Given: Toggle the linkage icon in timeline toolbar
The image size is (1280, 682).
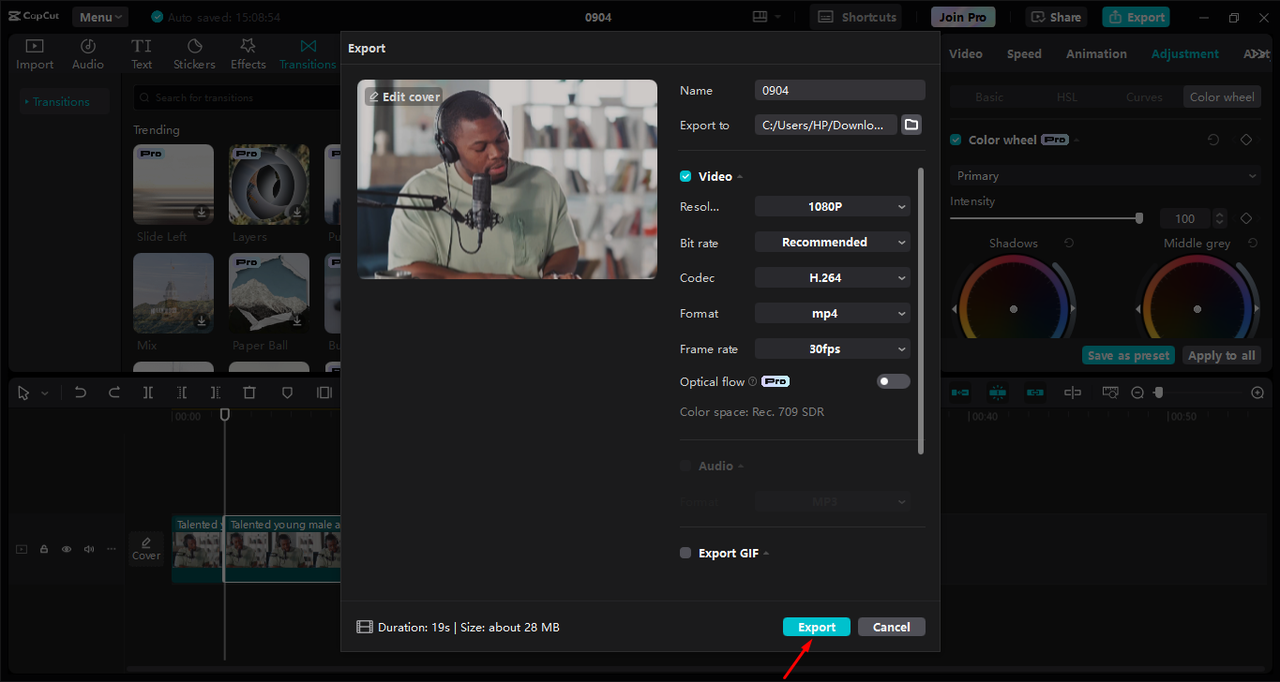Looking at the screenshot, I should click(x=1035, y=393).
